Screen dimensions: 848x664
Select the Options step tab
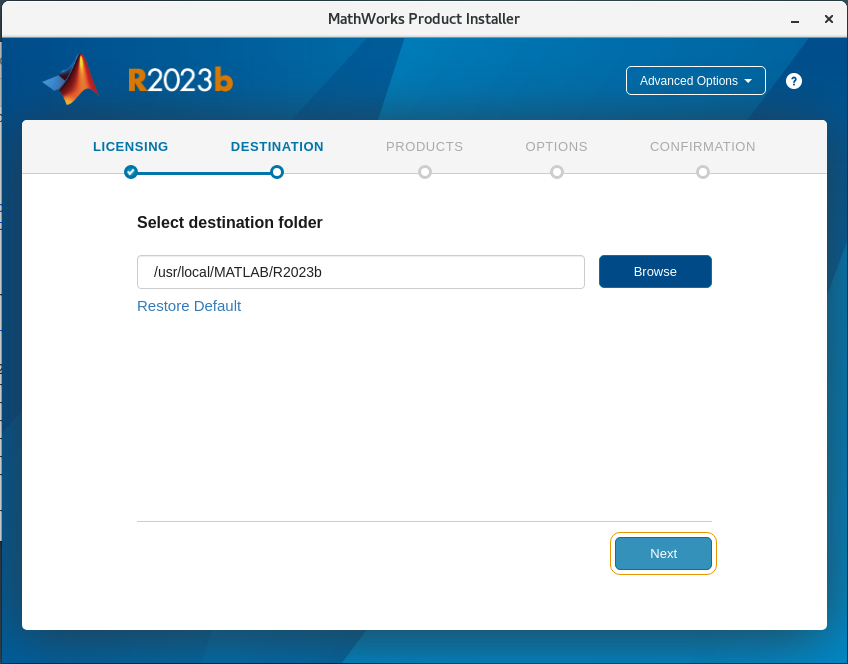556,147
